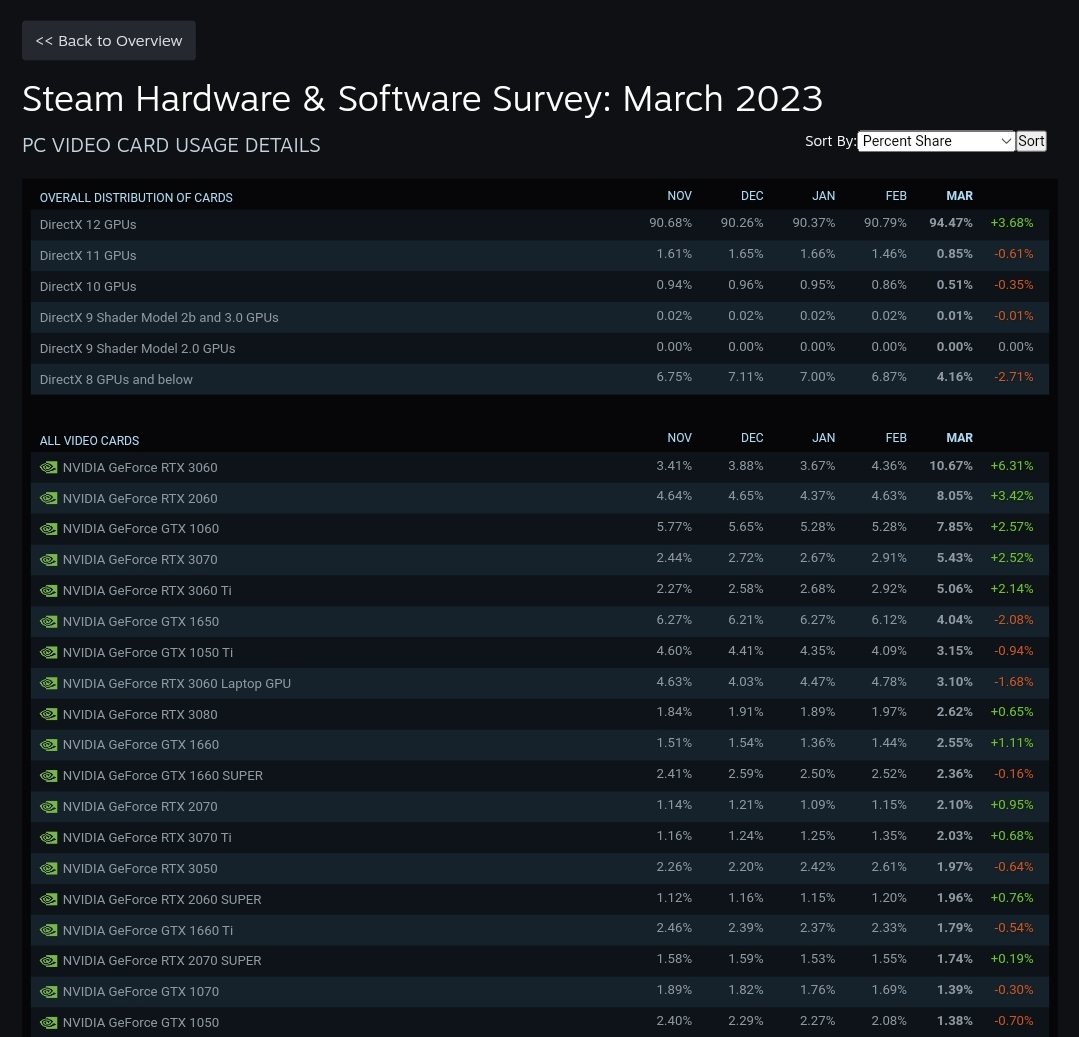The width and height of the screenshot is (1079, 1037).
Task: Click the +6.31% change for RTX 3060
Action: (1012, 466)
